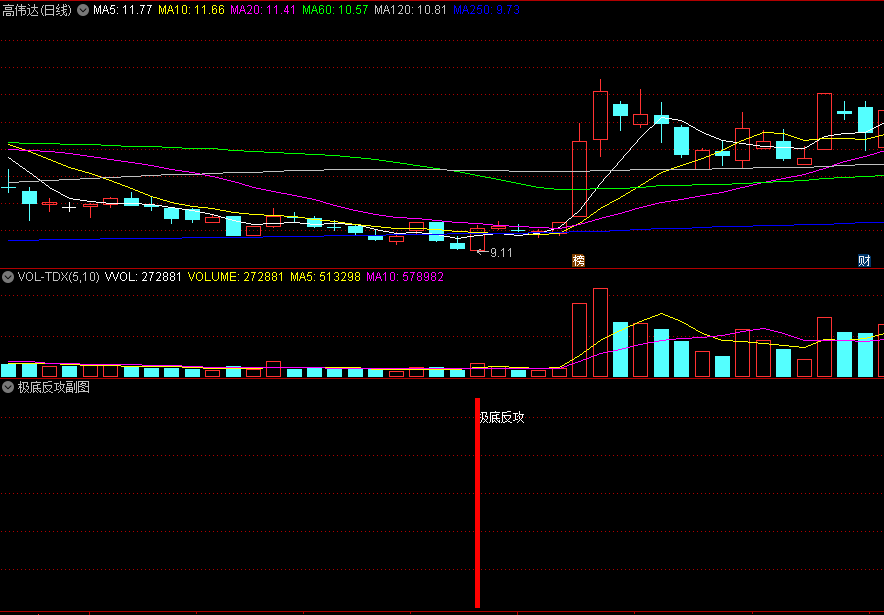
Task: Click the MA250: 9.73 label
Action: pos(487,10)
